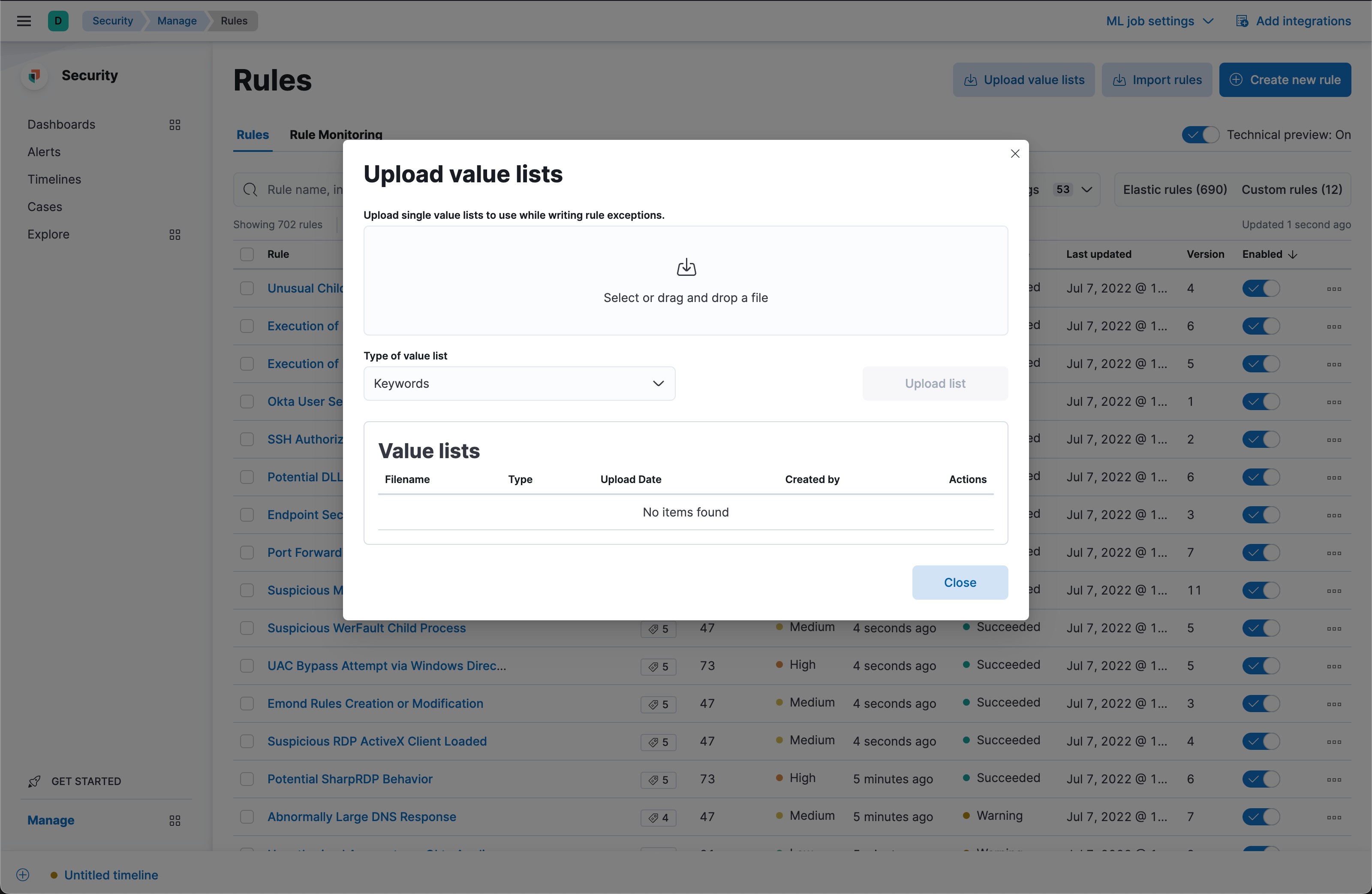This screenshot has width=1372, height=894.
Task: Dismiss the dialog with the Close button
Action: [x=960, y=582]
